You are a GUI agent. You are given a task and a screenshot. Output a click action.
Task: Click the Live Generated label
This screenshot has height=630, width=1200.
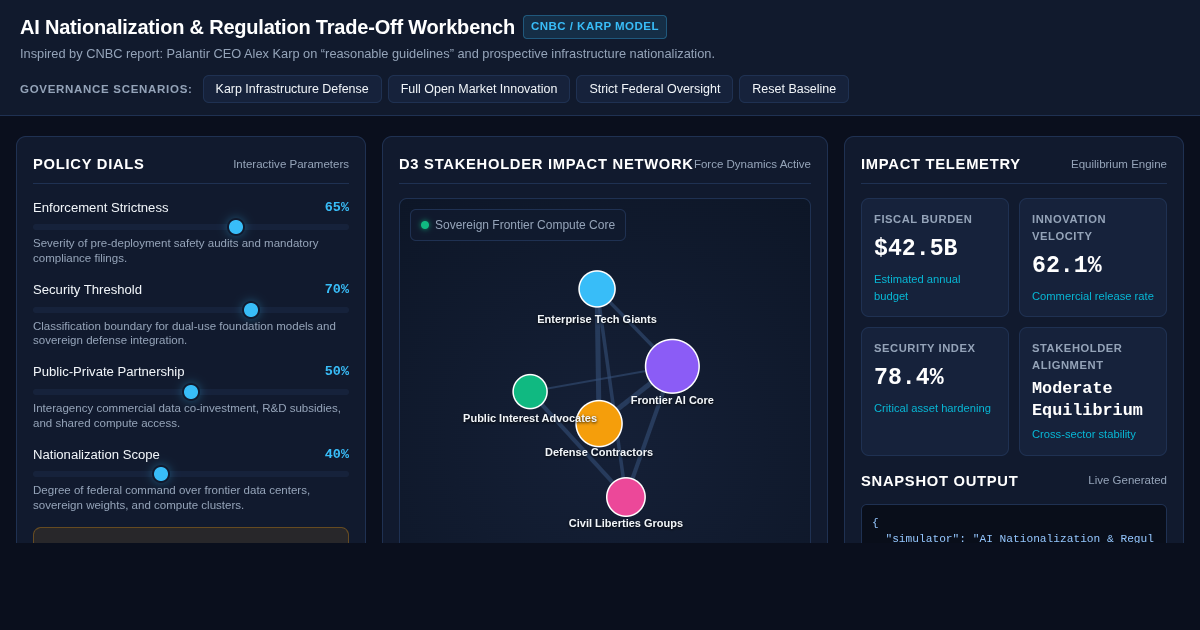click(x=1127, y=480)
